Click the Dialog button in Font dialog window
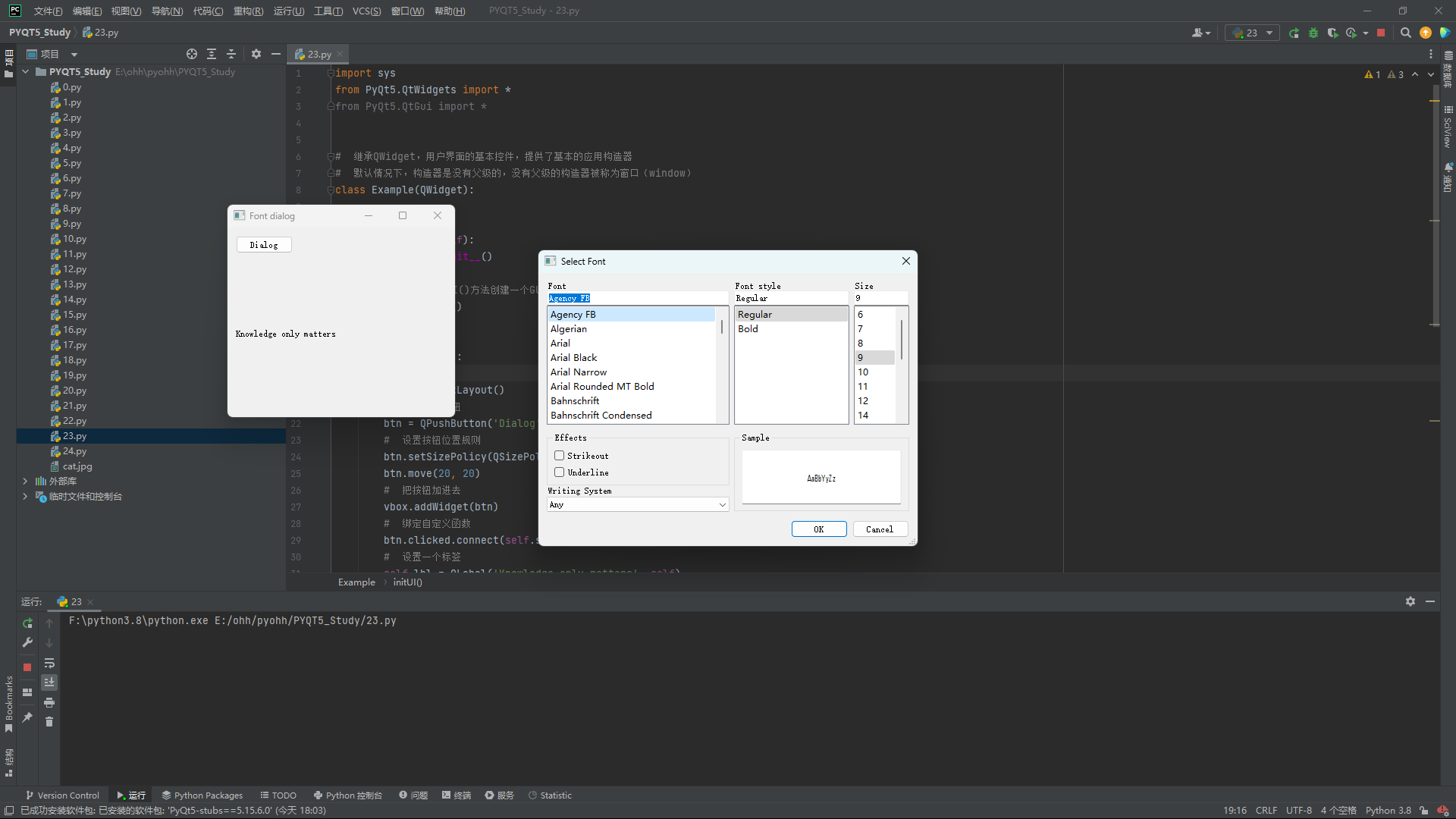 (264, 245)
